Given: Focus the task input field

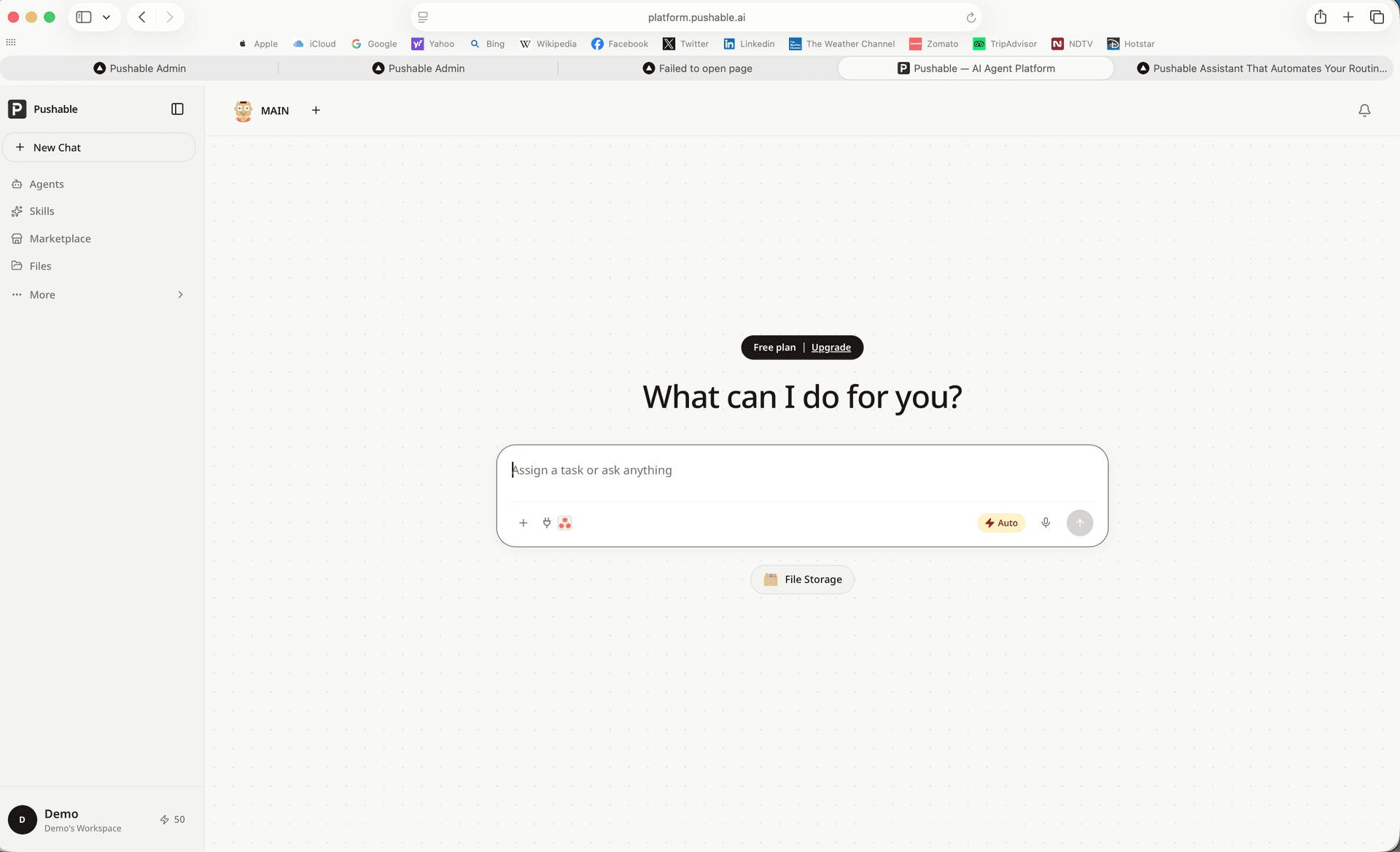Looking at the screenshot, I should click(802, 470).
